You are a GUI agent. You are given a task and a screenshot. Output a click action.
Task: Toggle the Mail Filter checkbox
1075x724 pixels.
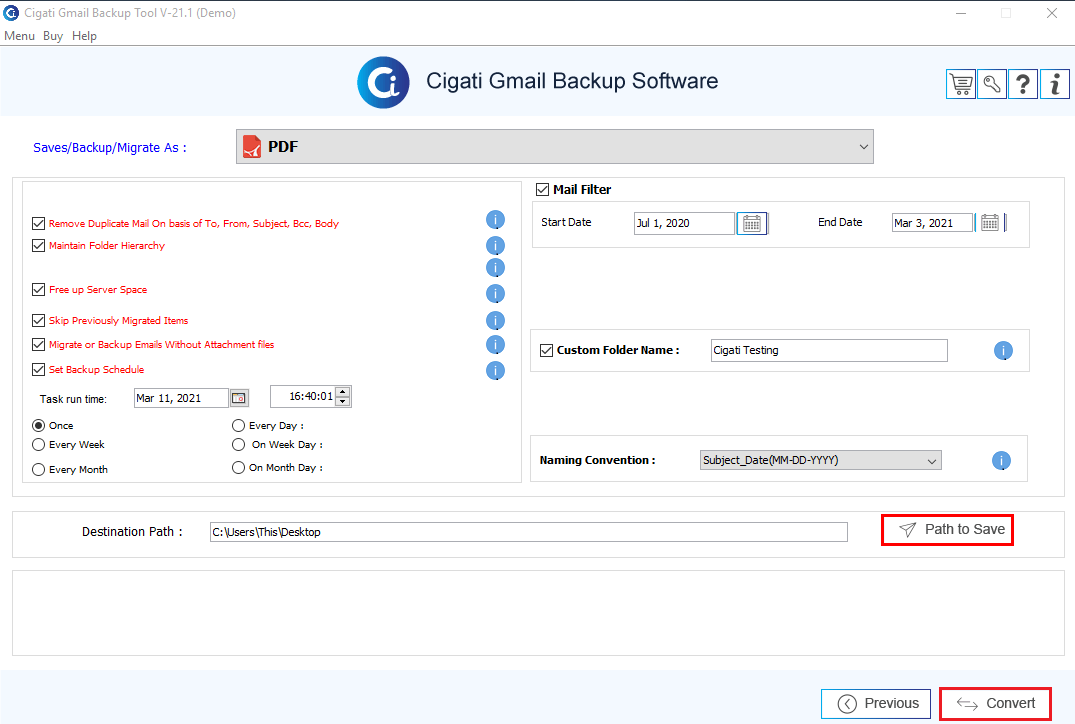(542, 189)
